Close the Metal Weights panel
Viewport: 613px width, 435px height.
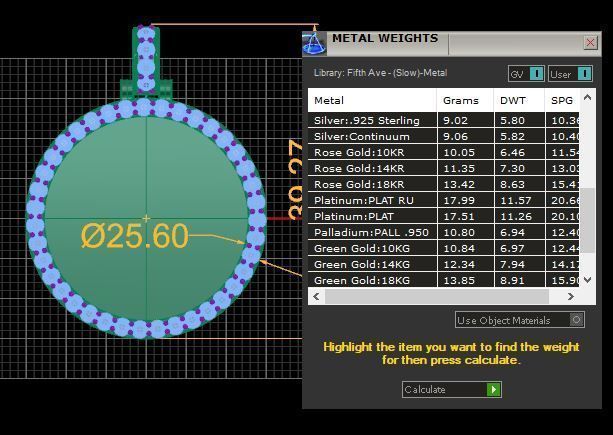click(590, 42)
